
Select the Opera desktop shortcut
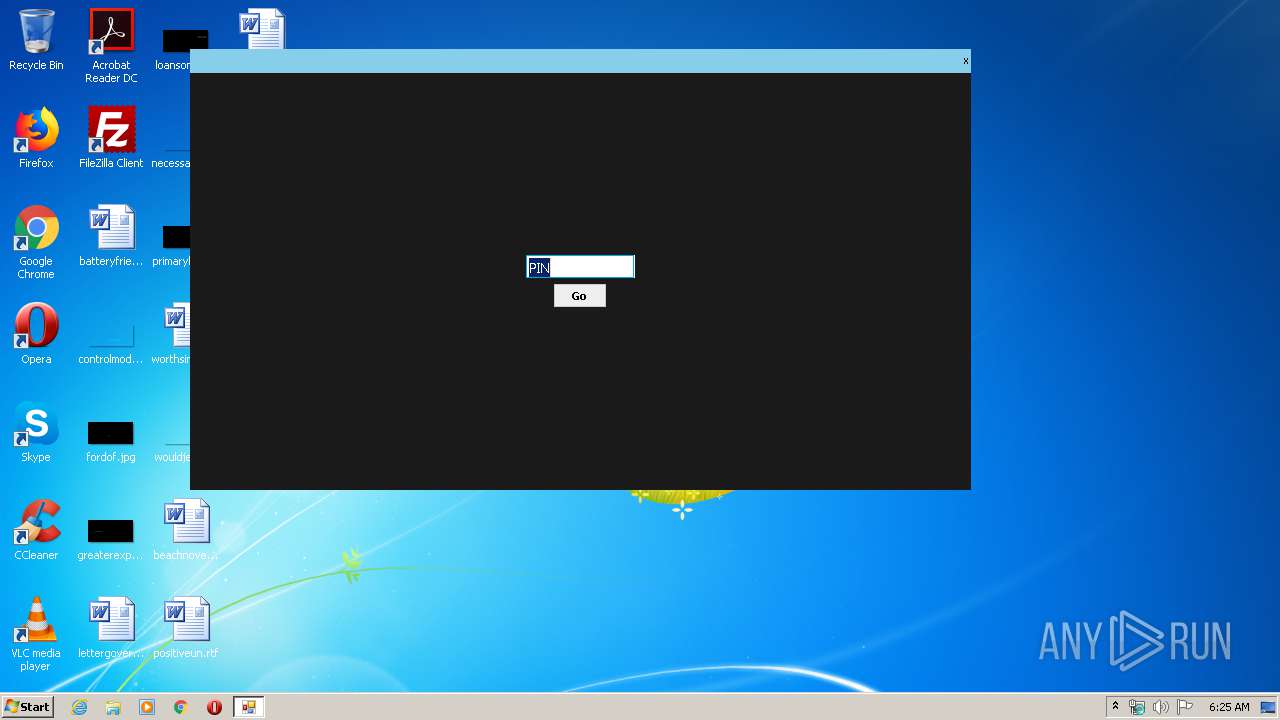(36, 334)
